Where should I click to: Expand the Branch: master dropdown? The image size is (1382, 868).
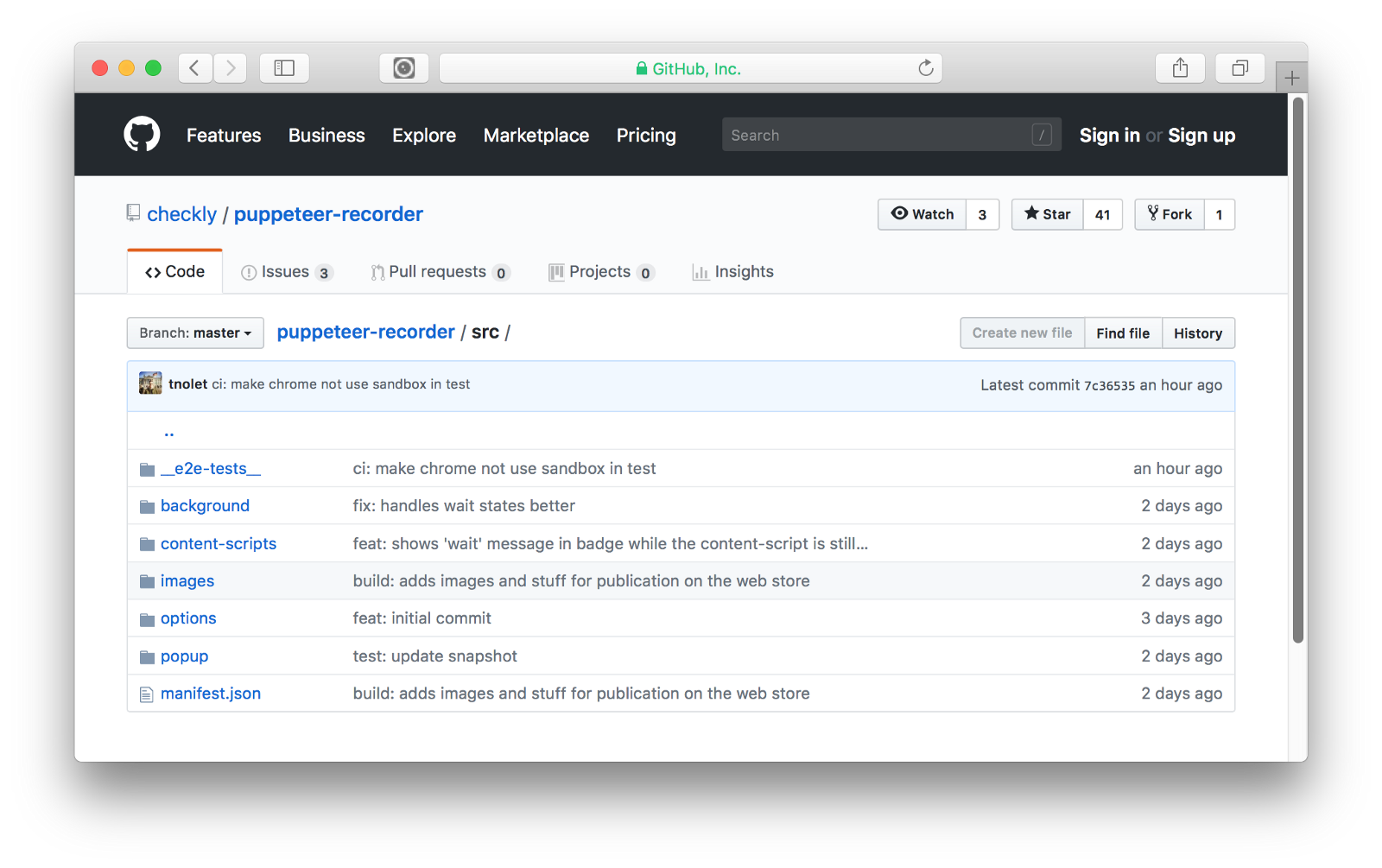click(x=195, y=333)
